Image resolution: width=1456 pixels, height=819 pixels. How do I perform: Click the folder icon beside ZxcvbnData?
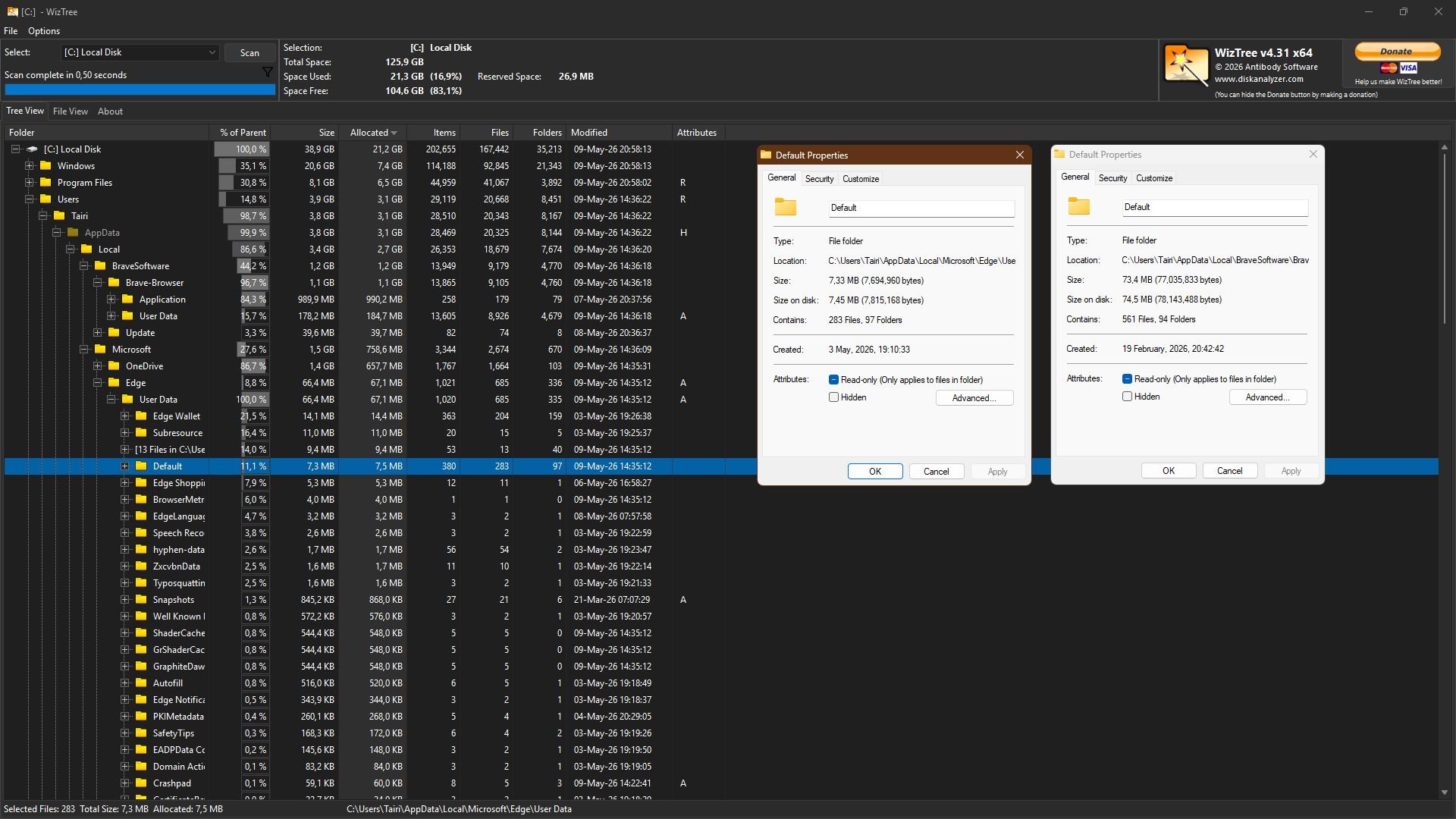141,566
